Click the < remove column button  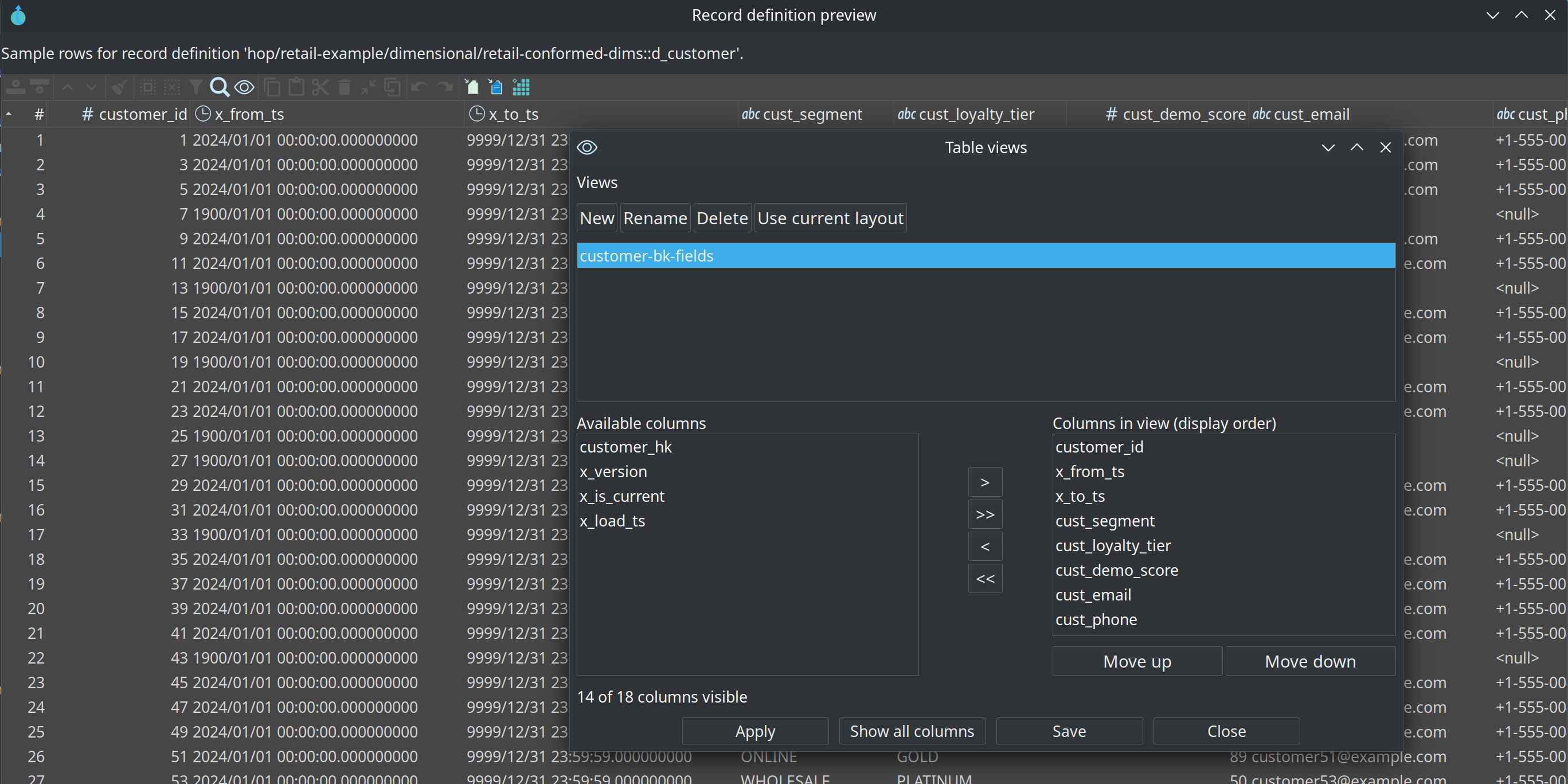point(985,547)
